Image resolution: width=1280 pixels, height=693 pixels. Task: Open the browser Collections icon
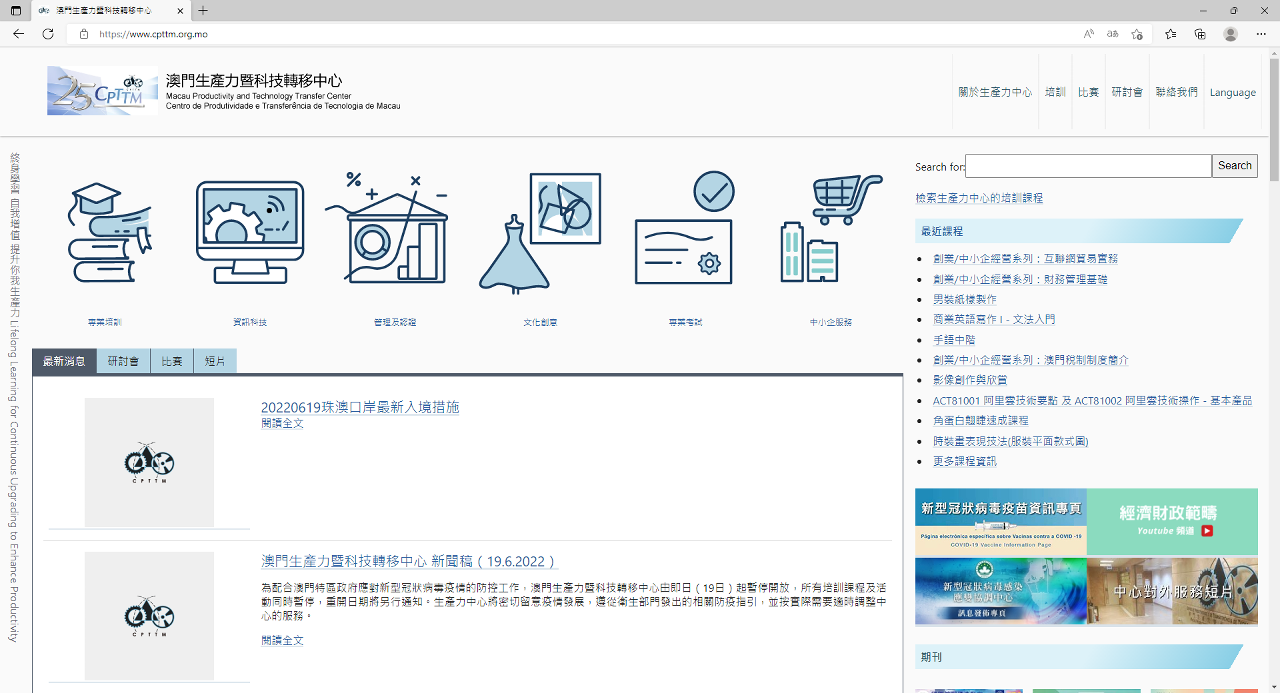click(1200, 34)
